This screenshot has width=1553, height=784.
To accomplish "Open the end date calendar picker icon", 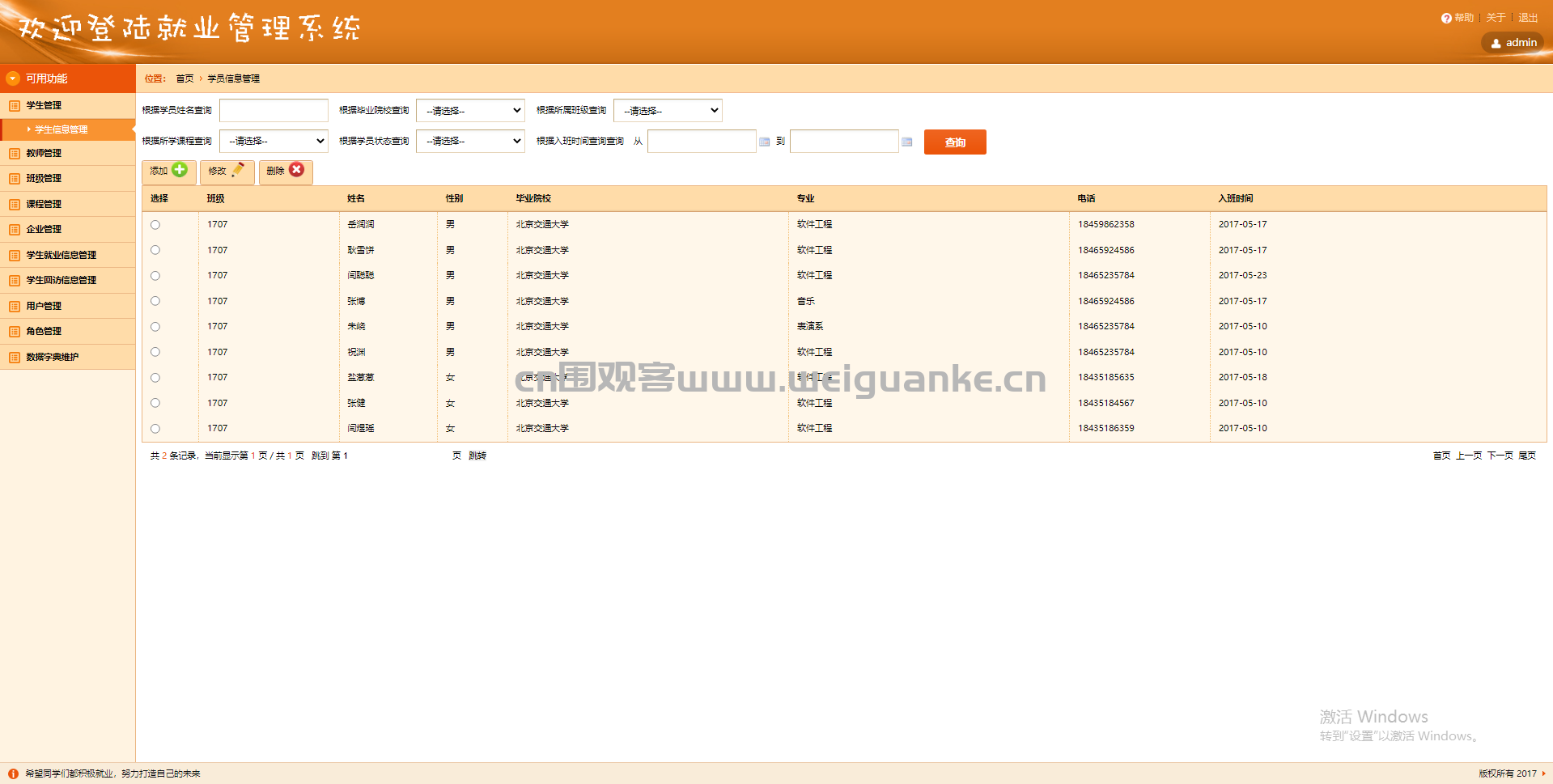I will pos(907,142).
